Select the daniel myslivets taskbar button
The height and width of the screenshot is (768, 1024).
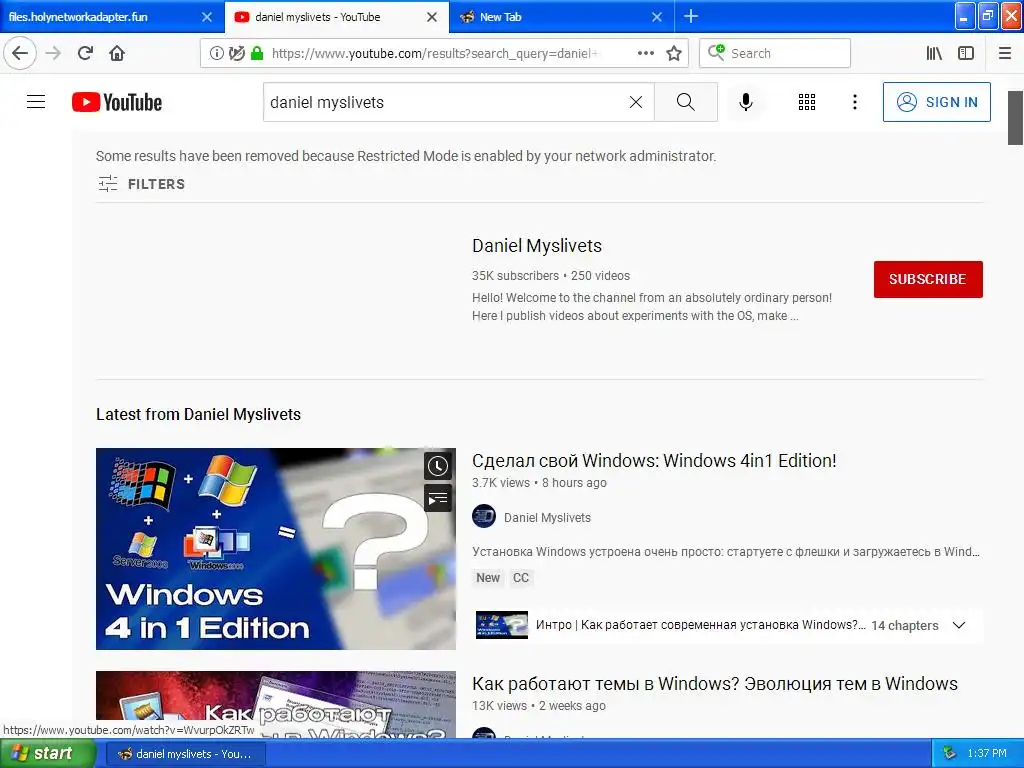[185, 754]
